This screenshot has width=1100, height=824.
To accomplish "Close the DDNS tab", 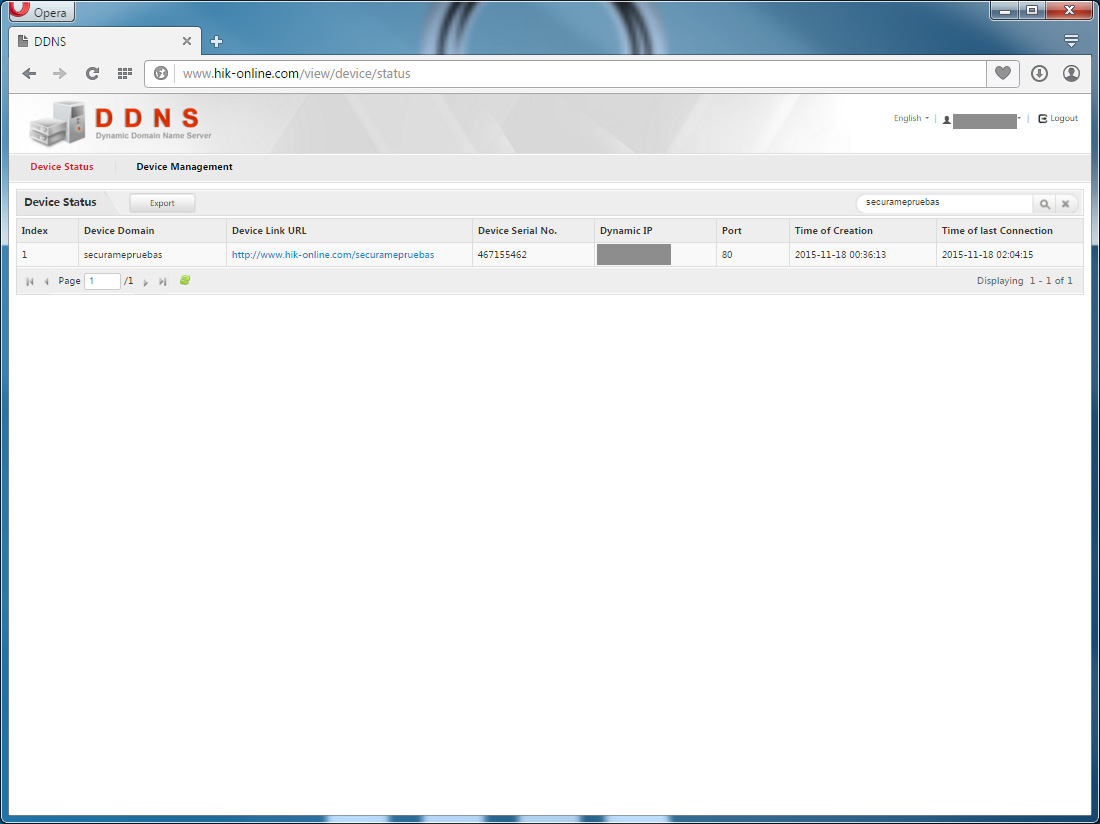I will pos(187,41).
